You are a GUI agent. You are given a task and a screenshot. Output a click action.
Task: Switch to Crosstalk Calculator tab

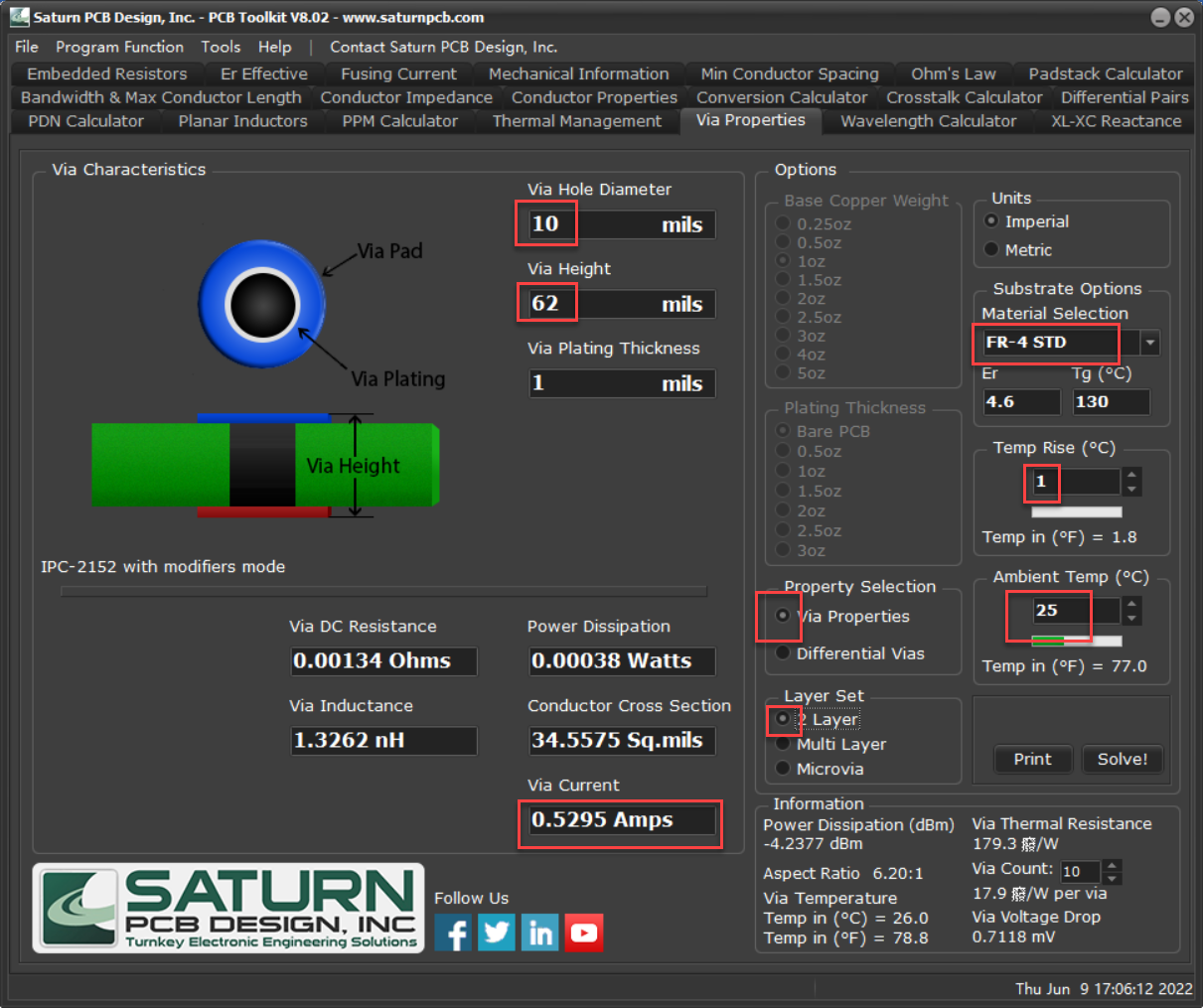point(965,97)
